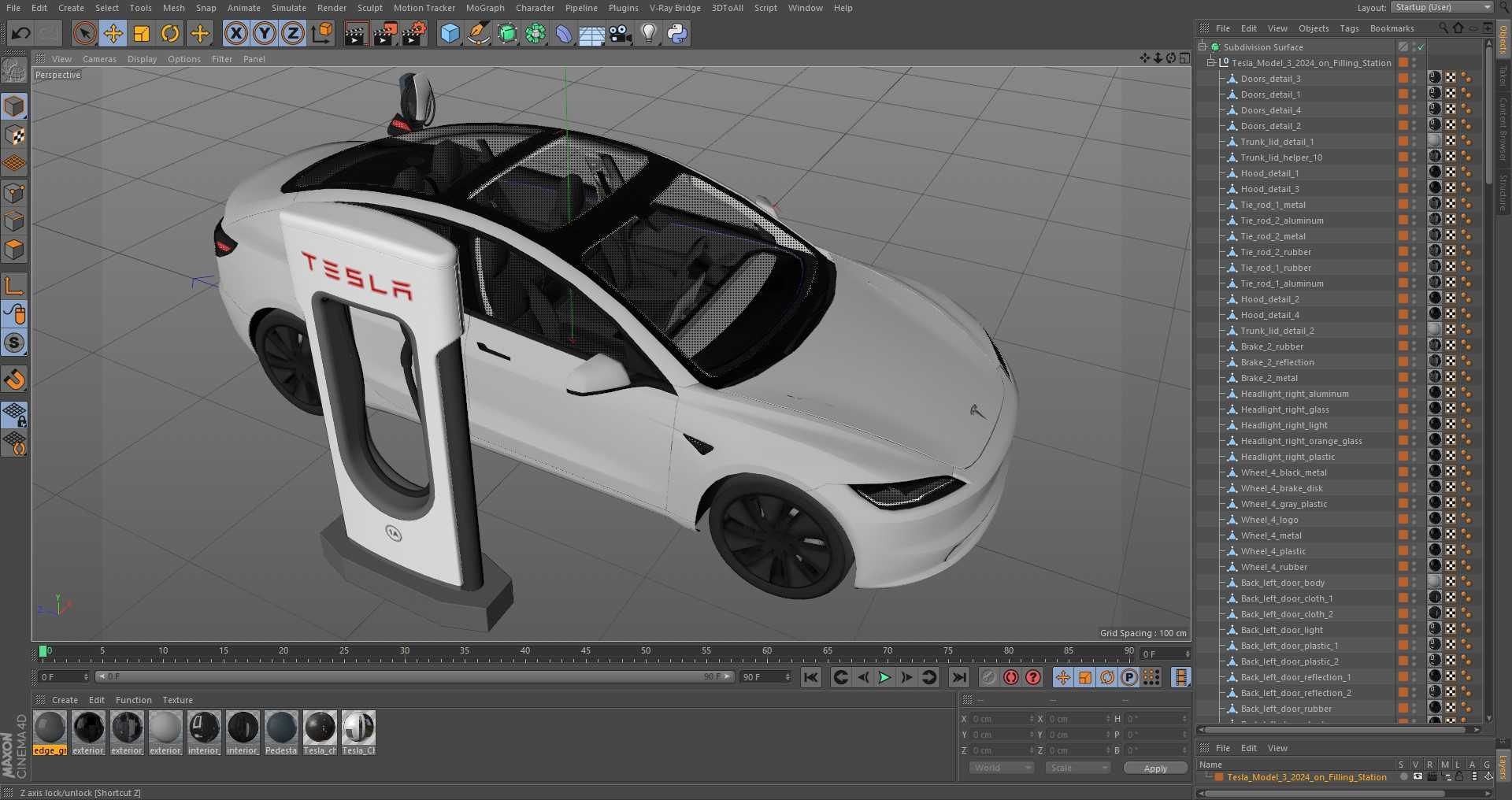Click the Viewport Solo (S) icon

pyautogui.click(x=14, y=343)
